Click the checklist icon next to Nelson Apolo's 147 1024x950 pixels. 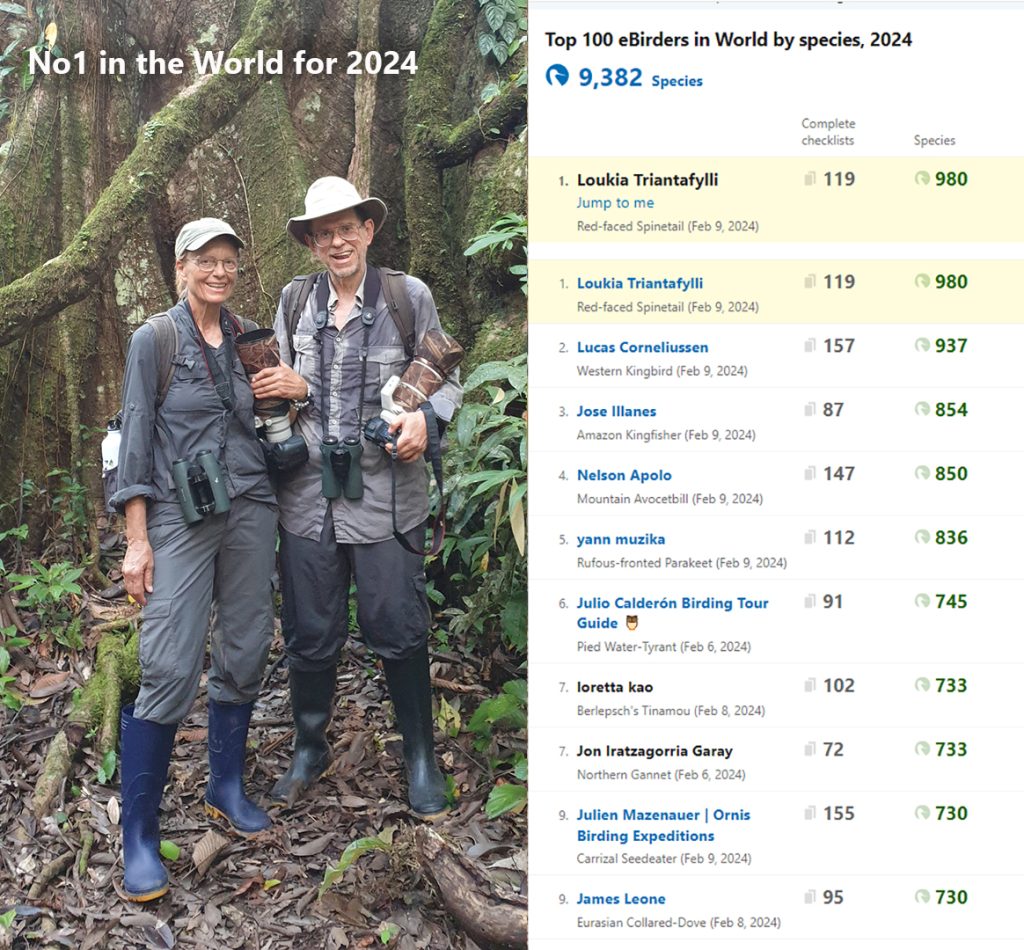tap(811, 474)
